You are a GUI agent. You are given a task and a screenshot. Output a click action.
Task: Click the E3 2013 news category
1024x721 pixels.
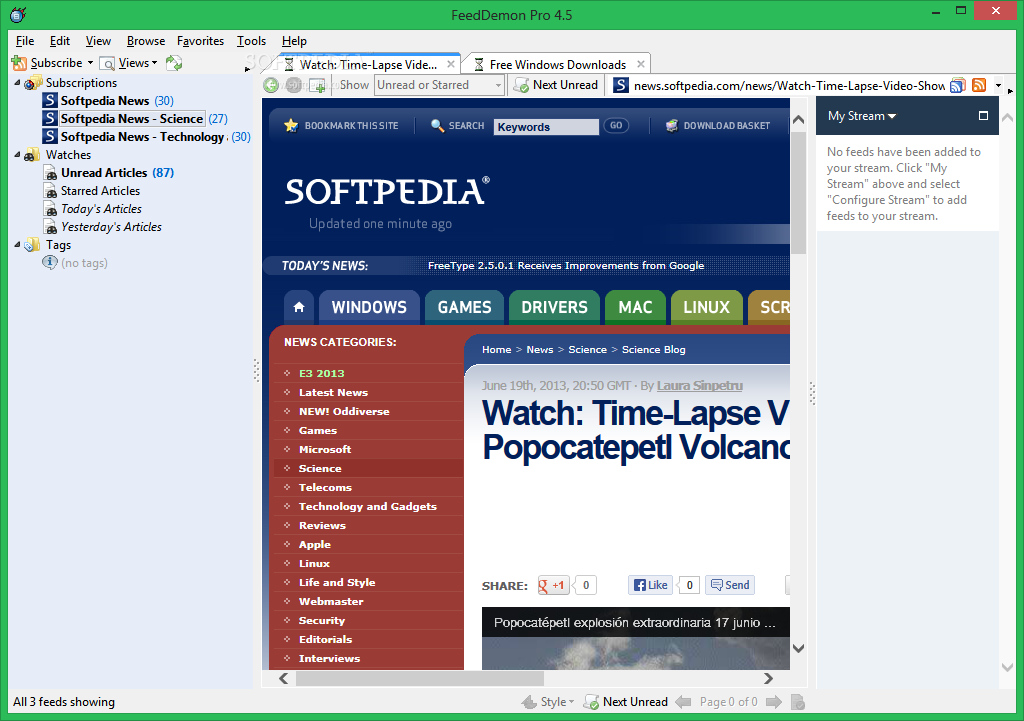tap(321, 373)
